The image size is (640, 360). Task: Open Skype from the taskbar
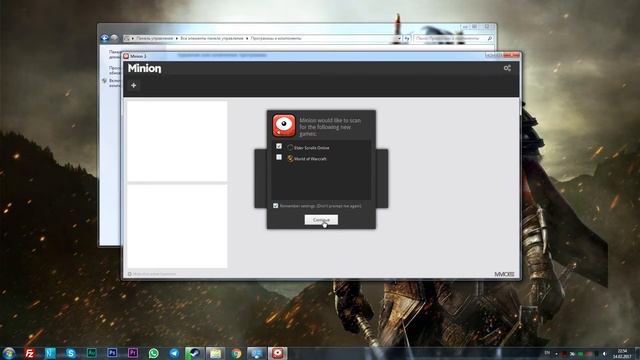click(x=71, y=353)
